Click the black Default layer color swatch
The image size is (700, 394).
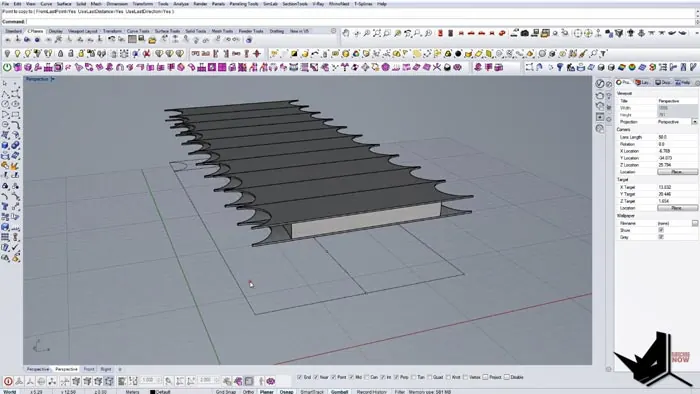[152, 392]
